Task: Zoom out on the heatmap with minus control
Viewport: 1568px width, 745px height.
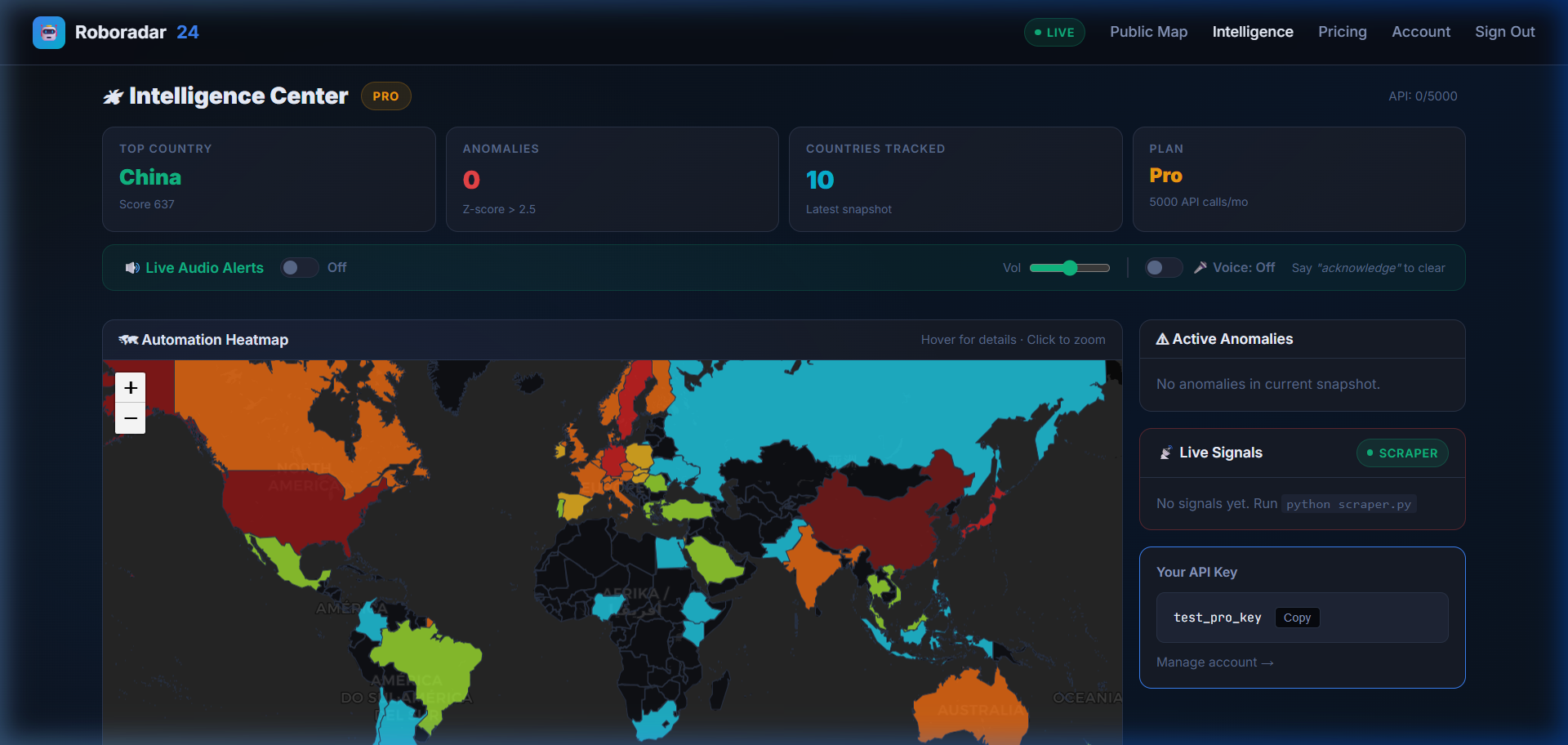Action: (130, 417)
